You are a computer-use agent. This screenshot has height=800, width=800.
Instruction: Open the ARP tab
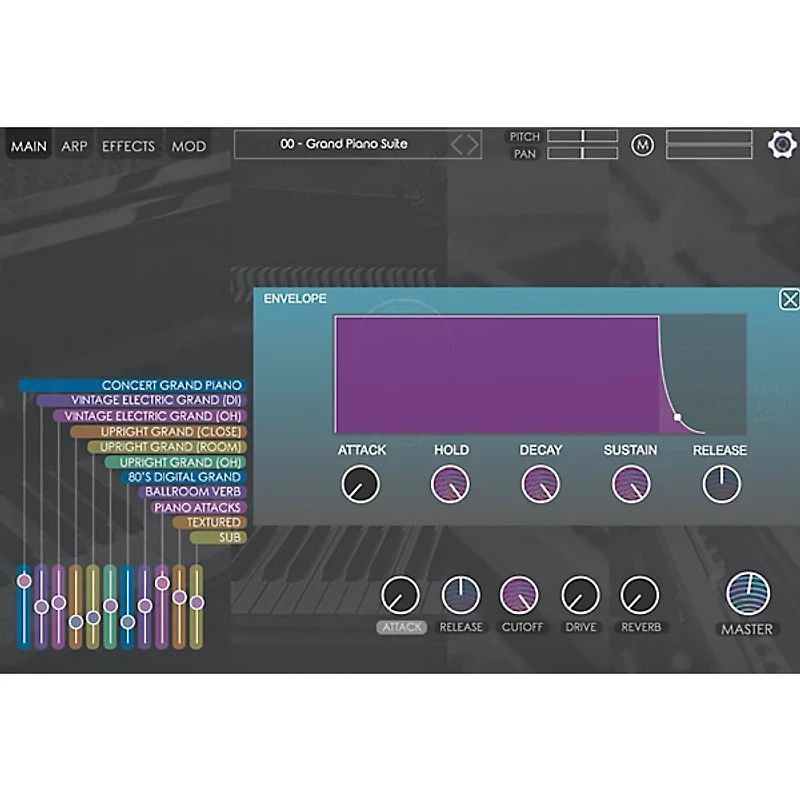point(75,146)
